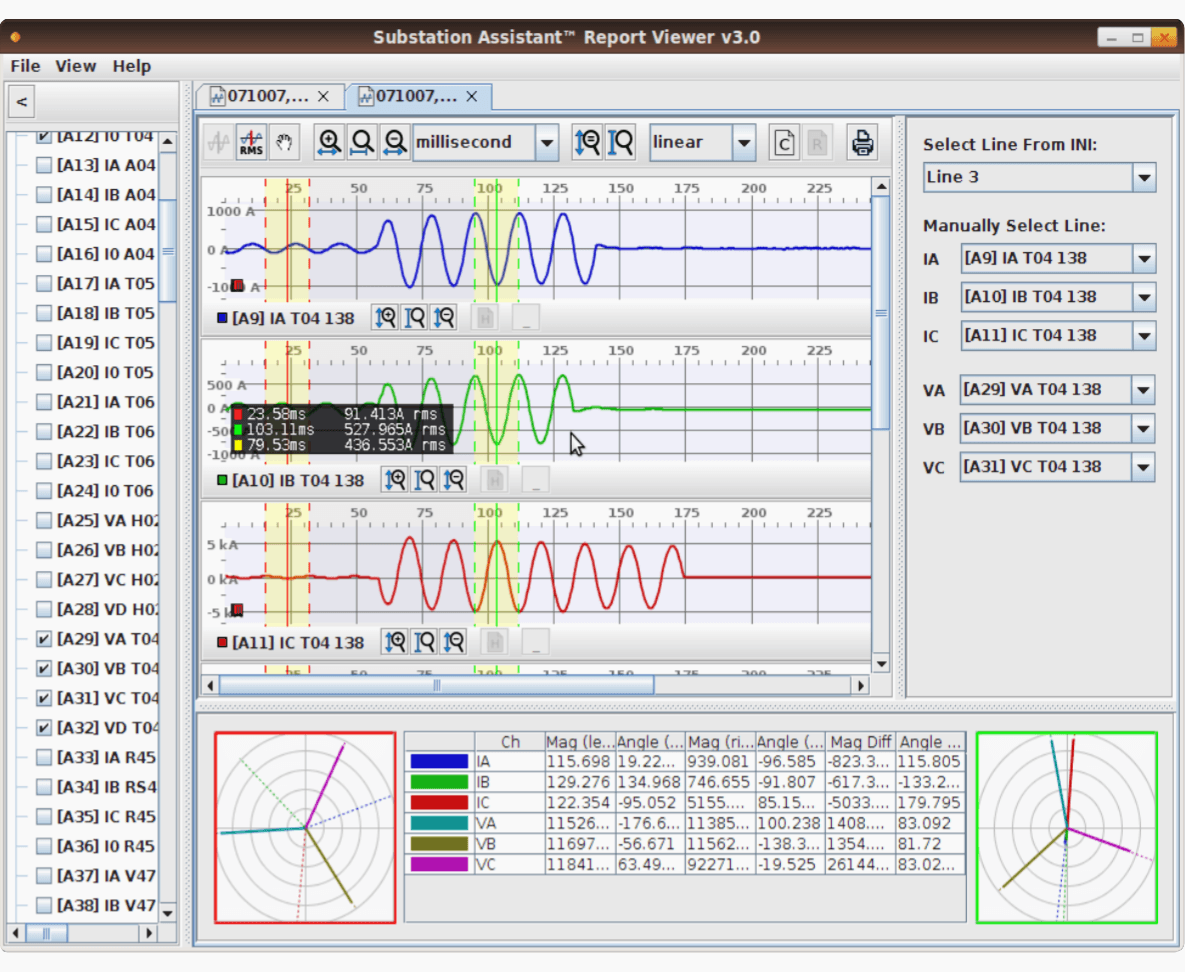Open IA dropdown showing [A9] IA T04 138
Screen dimensions: 1185x972
[x=1144, y=258]
